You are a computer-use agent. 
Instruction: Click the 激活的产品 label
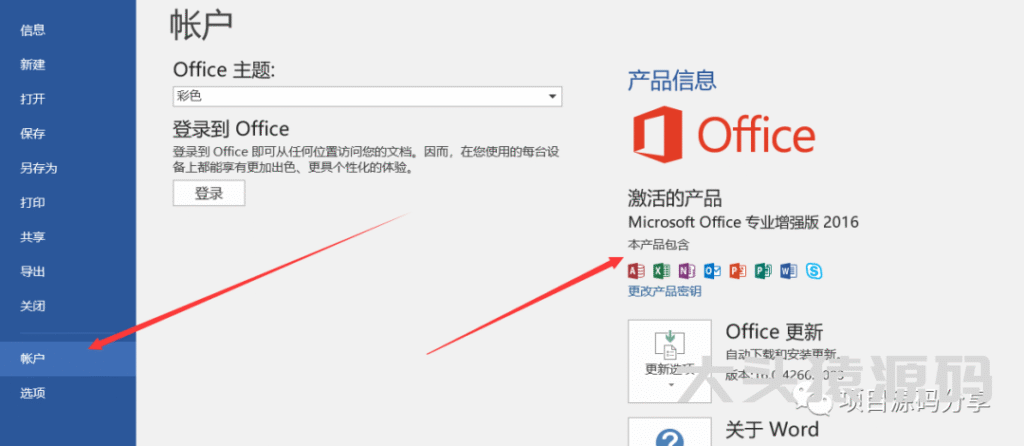click(x=675, y=198)
